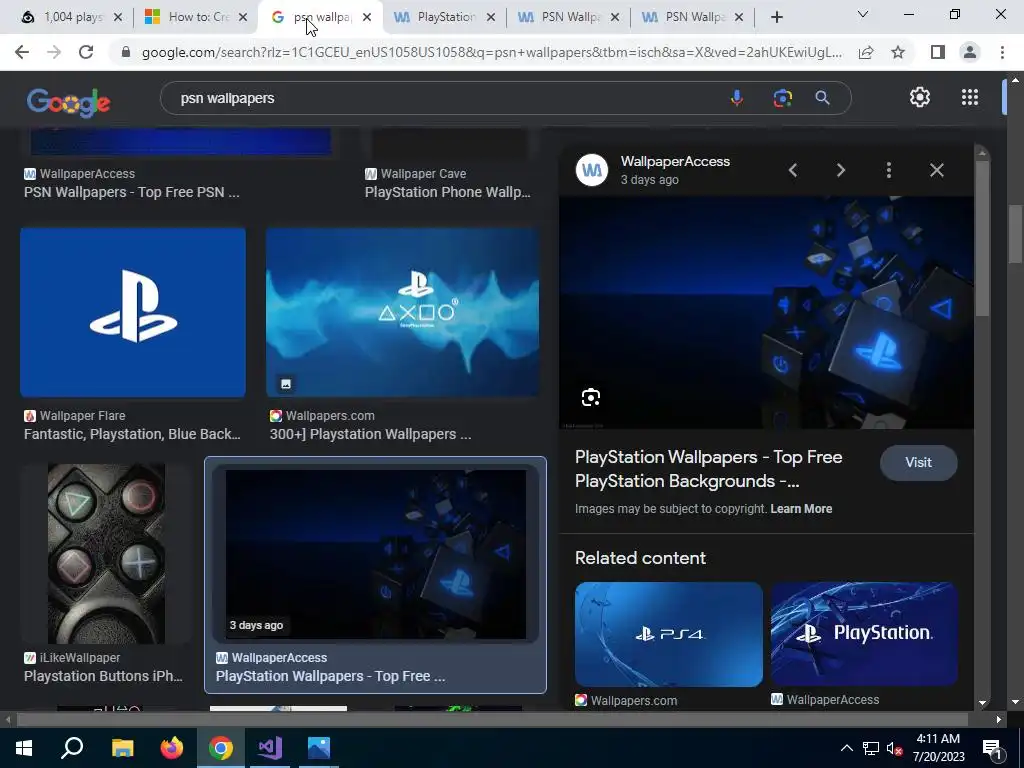Viewport: 1024px width, 768px height.
Task: Open File Explorer from the taskbar
Action: tap(122, 748)
